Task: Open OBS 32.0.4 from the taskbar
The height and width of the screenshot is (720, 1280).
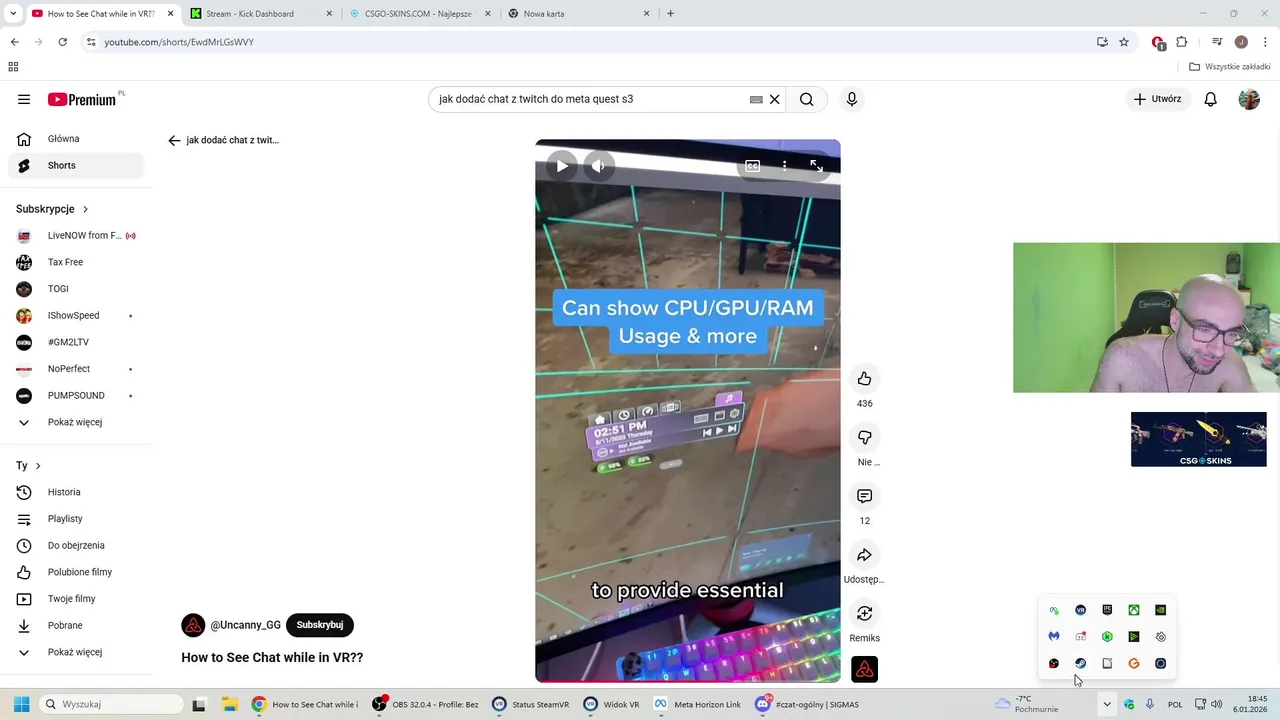Action: click(425, 704)
